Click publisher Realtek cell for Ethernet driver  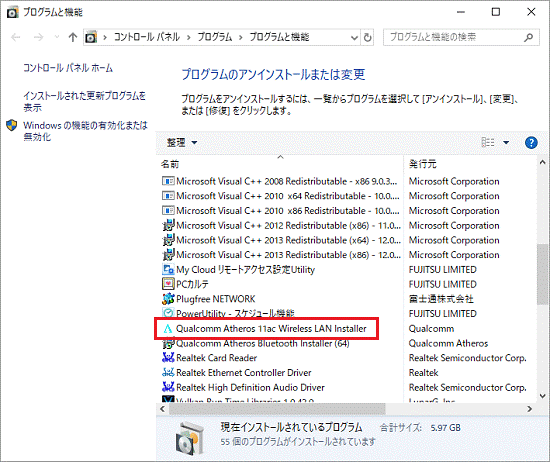(x=423, y=373)
